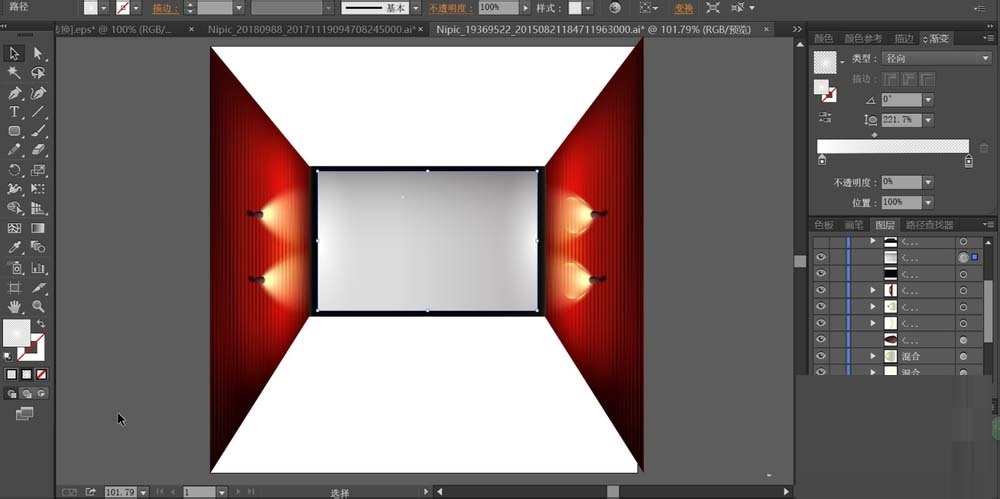Viewport: 1000px width, 499px height.
Task: Open the gradient 类型 dropdown showing 径向
Action: click(936, 58)
